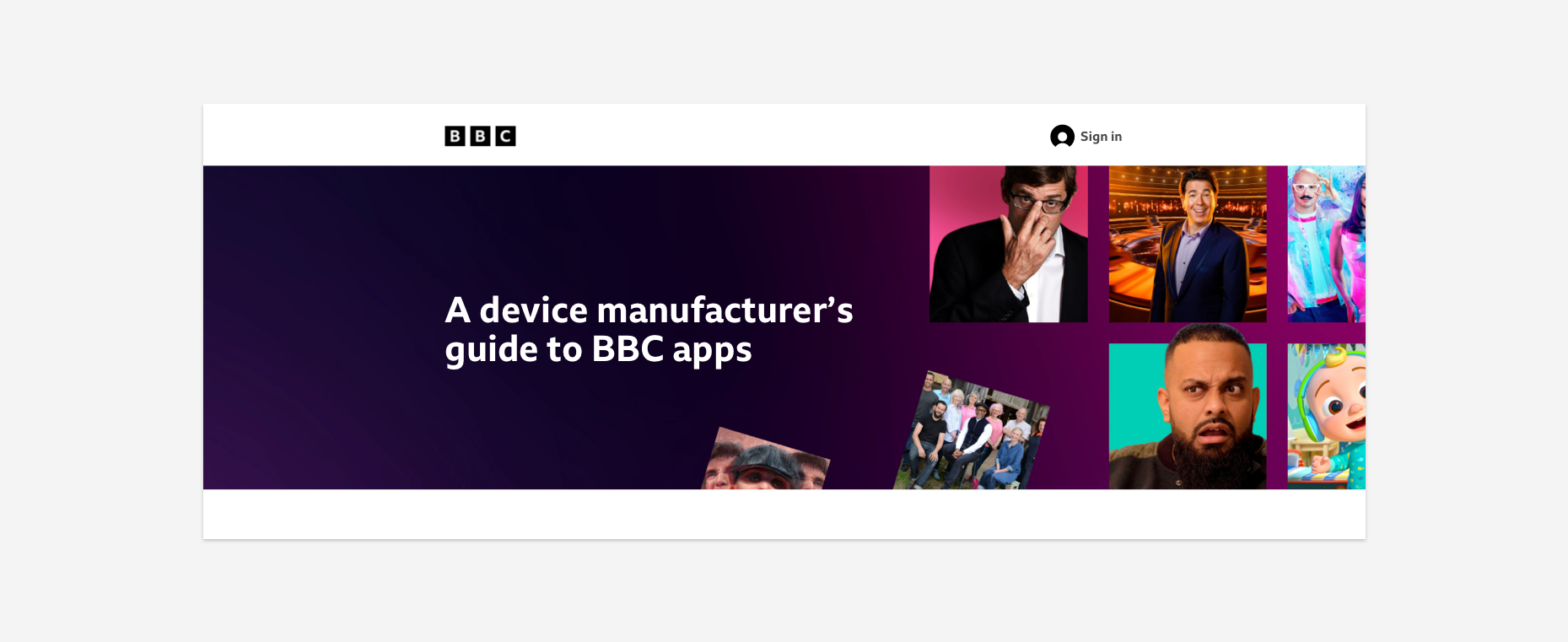Click the grey page background below the card
This screenshot has height=642, width=1568.
tap(784, 591)
